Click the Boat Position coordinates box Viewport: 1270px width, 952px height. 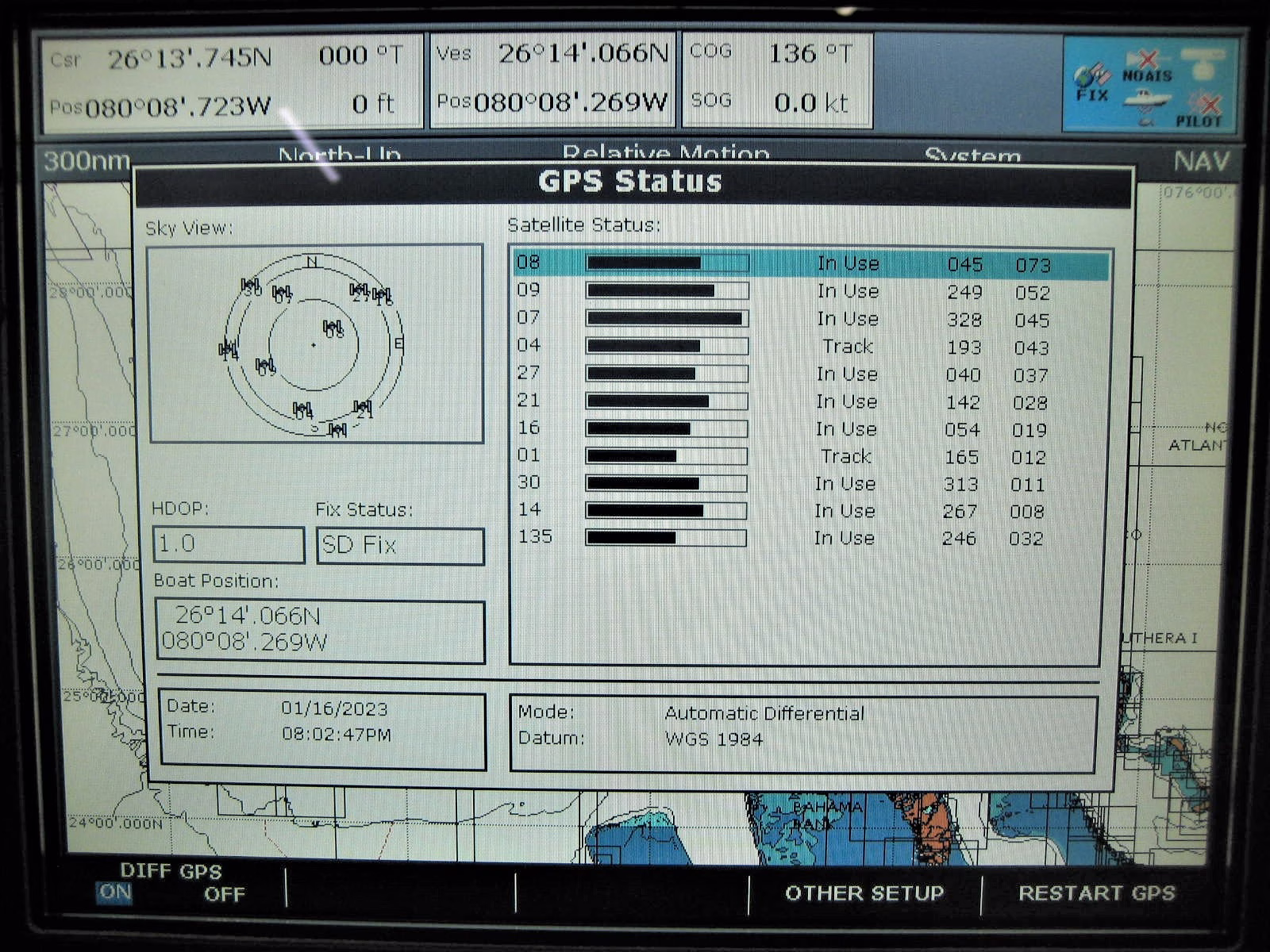click(319, 630)
